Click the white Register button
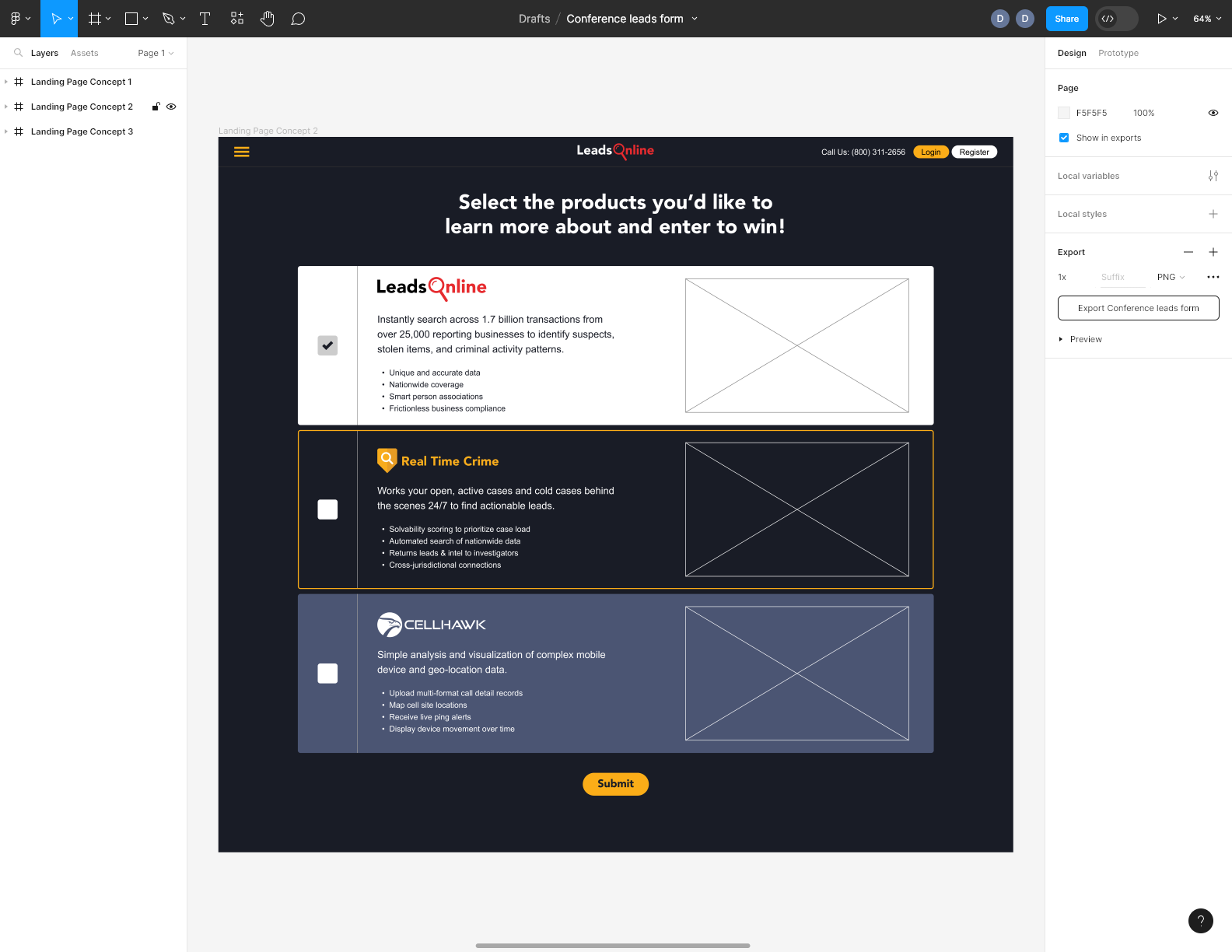1232x952 pixels. pyautogui.click(x=975, y=152)
